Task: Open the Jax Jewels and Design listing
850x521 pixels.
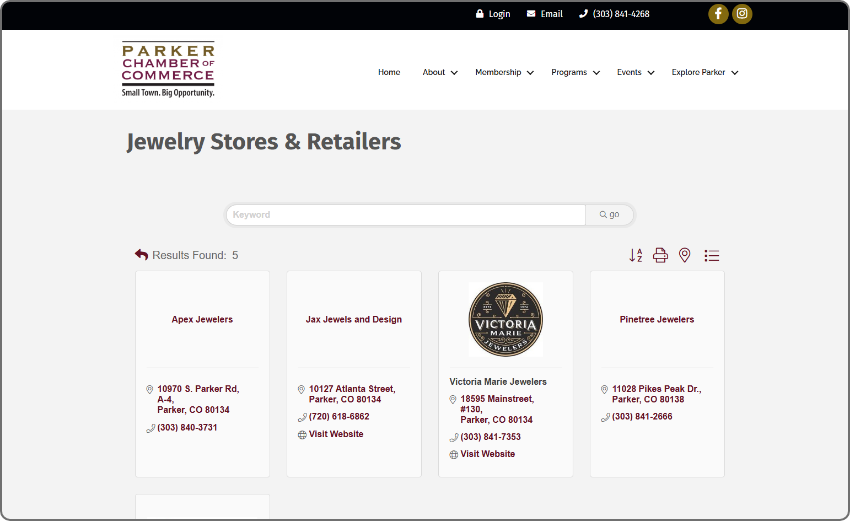Action: pyautogui.click(x=354, y=319)
